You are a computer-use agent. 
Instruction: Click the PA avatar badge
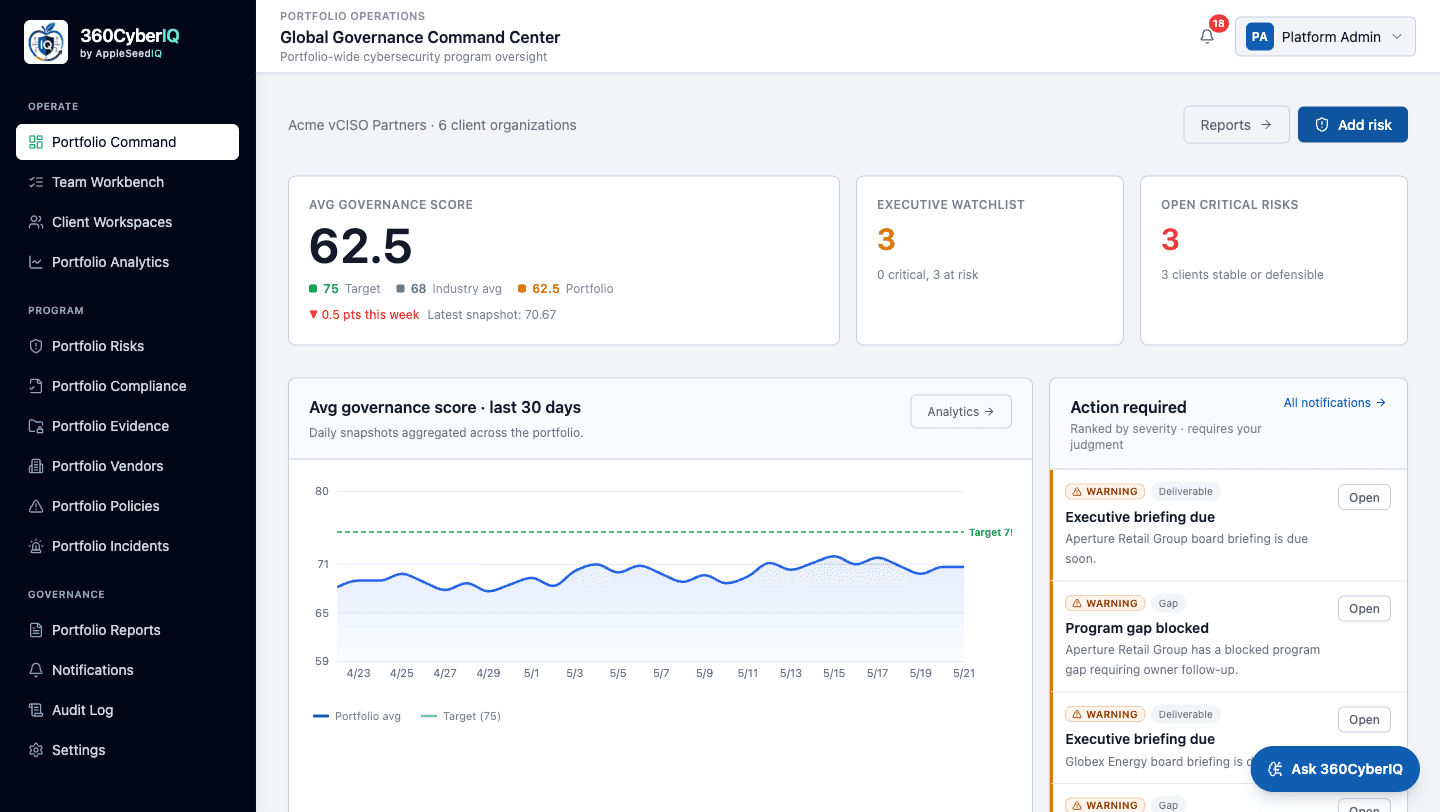click(1260, 37)
